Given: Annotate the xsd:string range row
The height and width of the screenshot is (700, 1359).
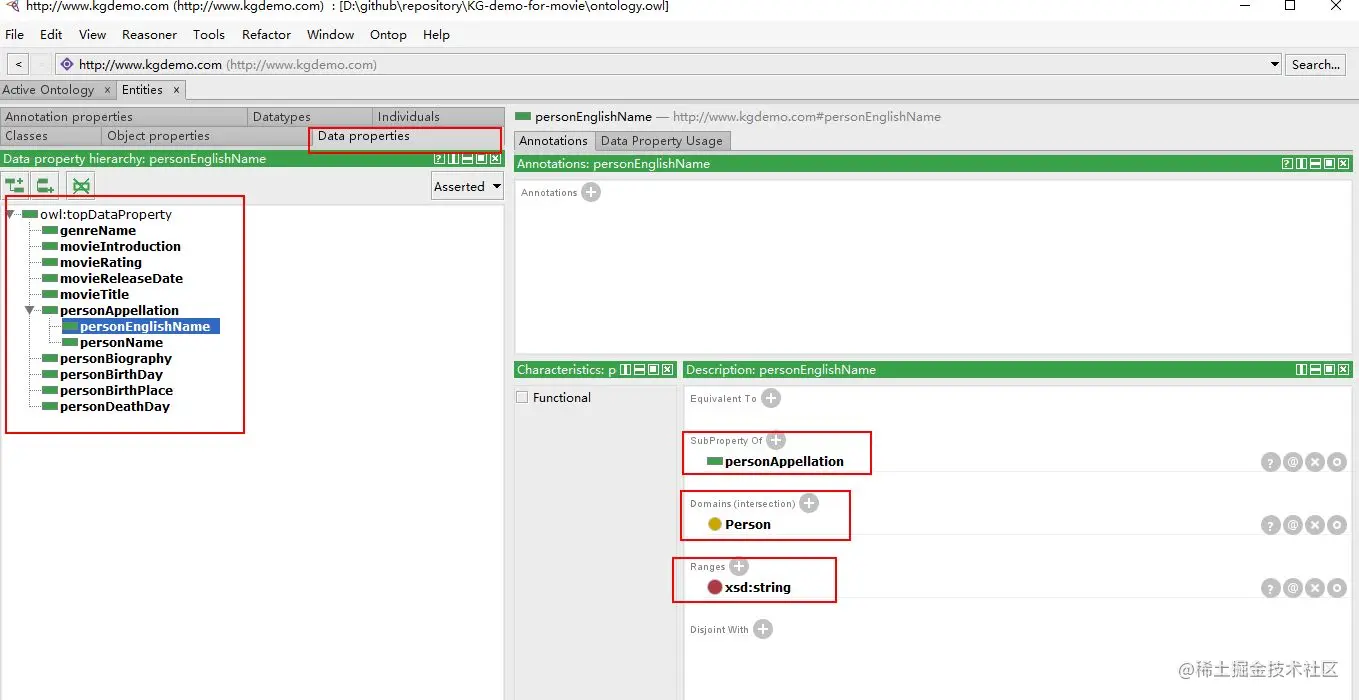Looking at the screenshot, I should click(1292, 588).
